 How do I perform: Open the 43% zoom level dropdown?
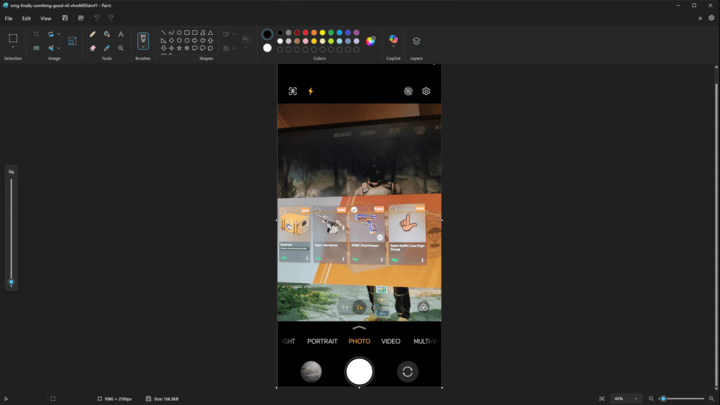point(626,399)
